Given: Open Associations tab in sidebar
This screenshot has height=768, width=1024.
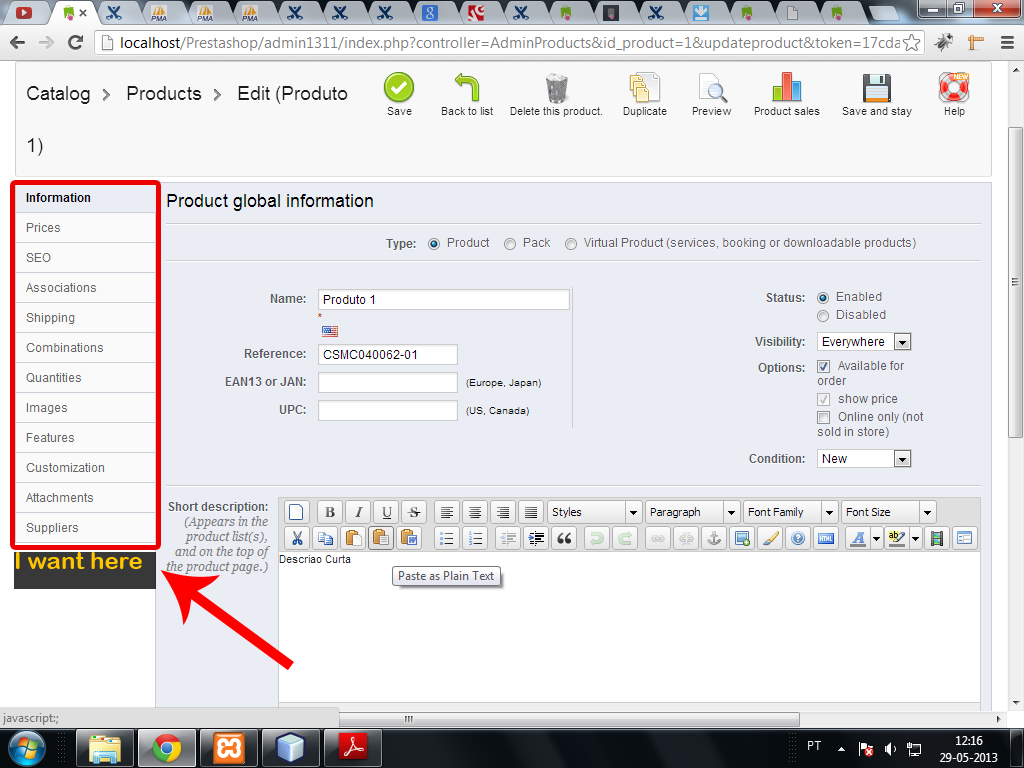Looking at the screenshot, I should pyautogui.click(x=86, y=288).
